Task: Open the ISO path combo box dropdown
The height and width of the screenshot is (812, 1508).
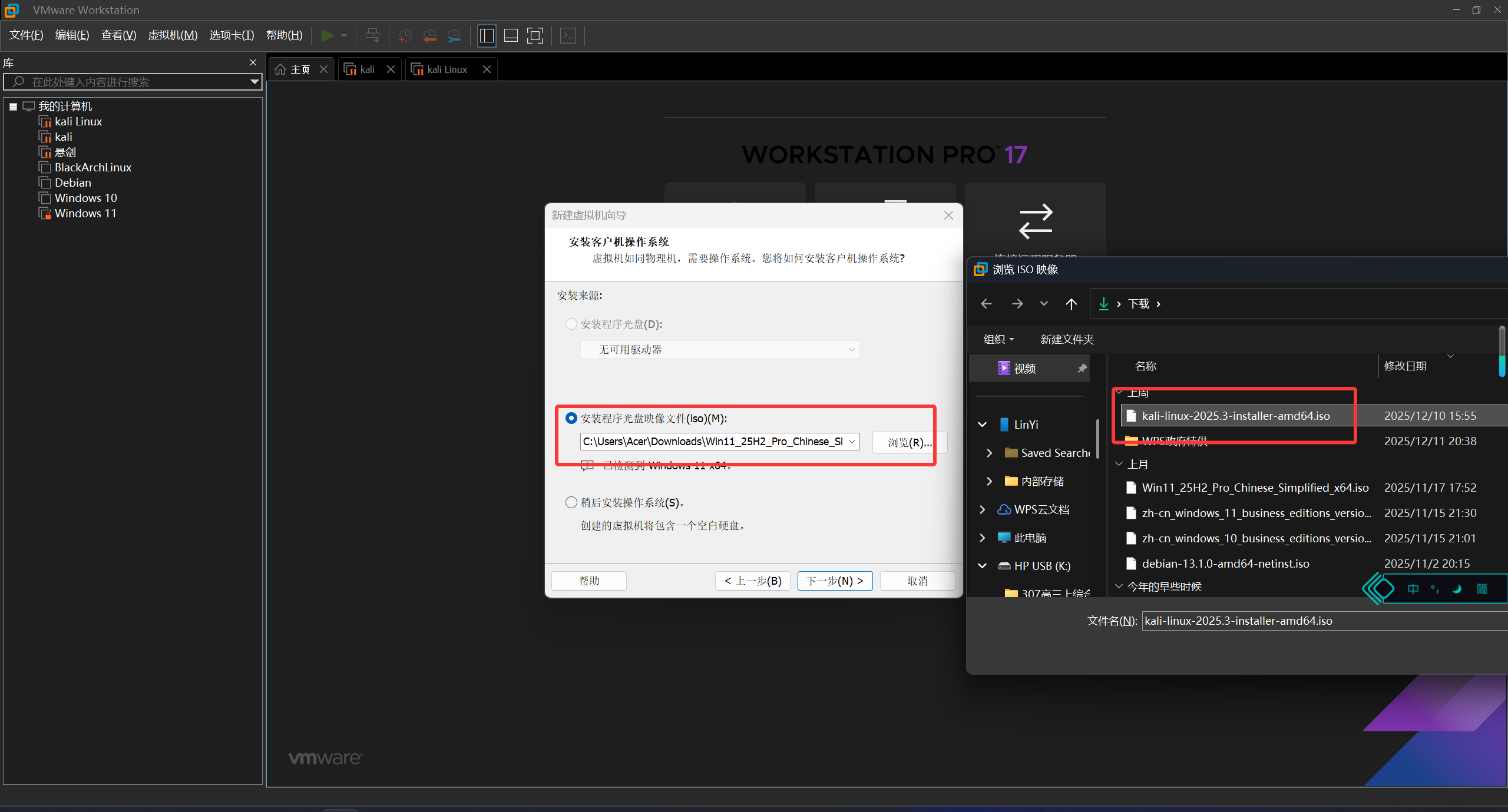Action: pos(852,442)
